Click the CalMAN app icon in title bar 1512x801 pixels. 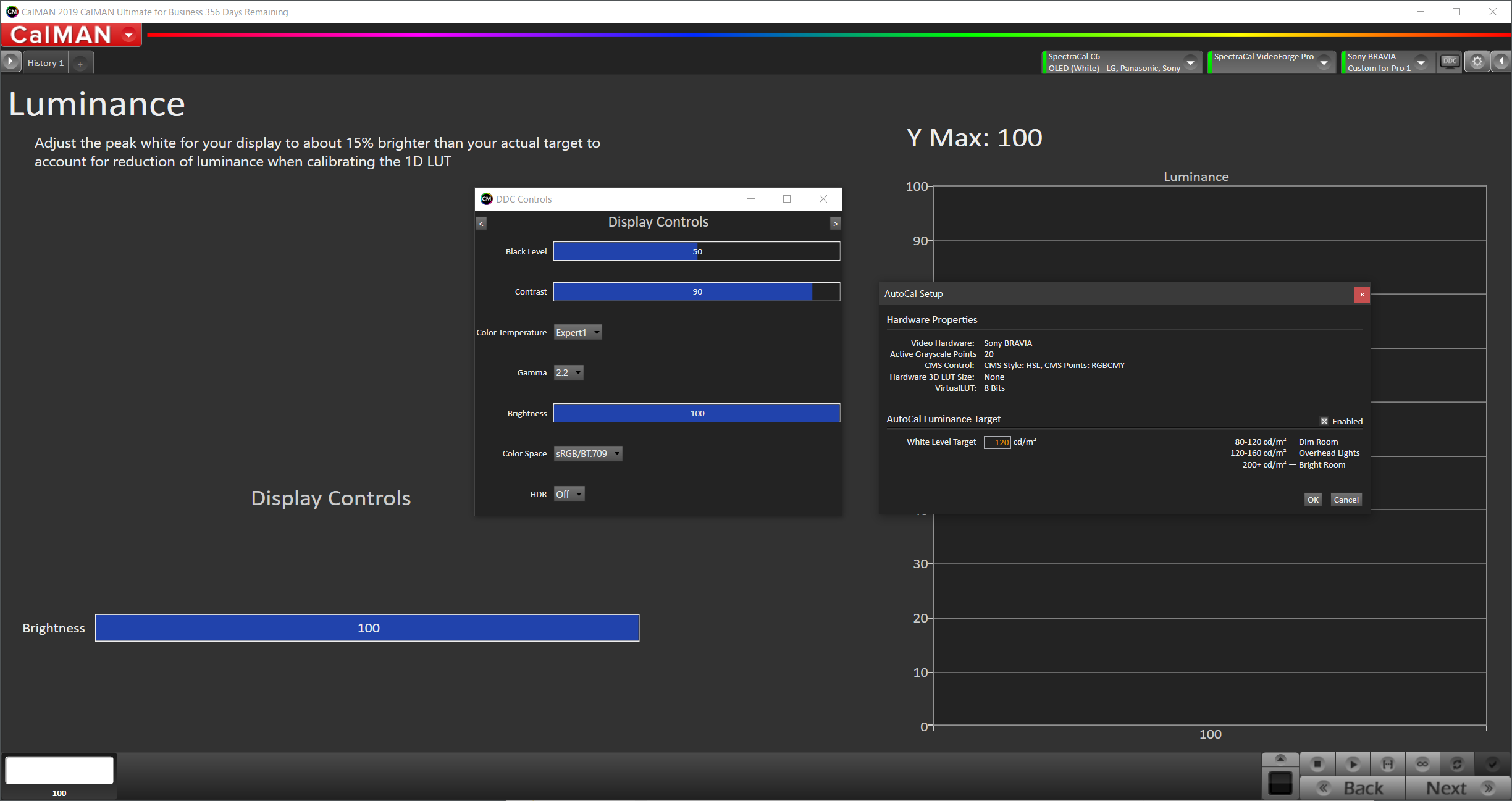pos(12,12)
